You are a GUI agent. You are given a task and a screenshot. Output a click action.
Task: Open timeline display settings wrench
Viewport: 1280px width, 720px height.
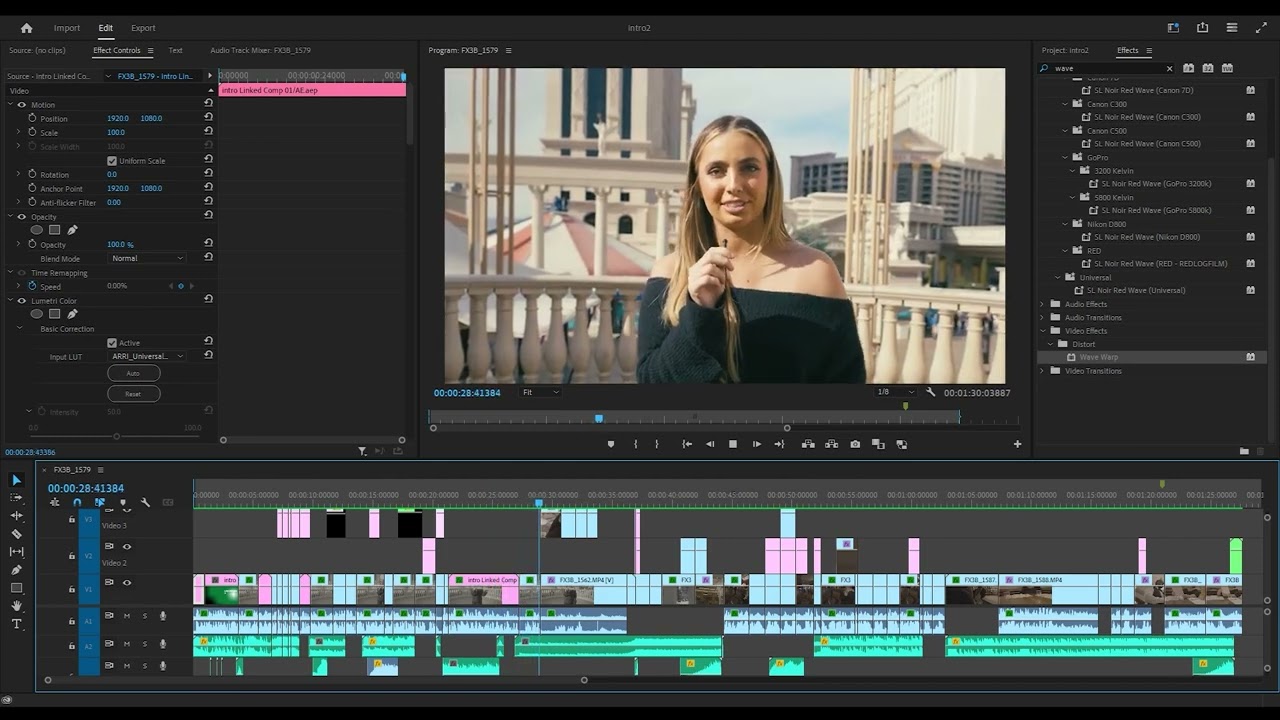coord(145,503)
